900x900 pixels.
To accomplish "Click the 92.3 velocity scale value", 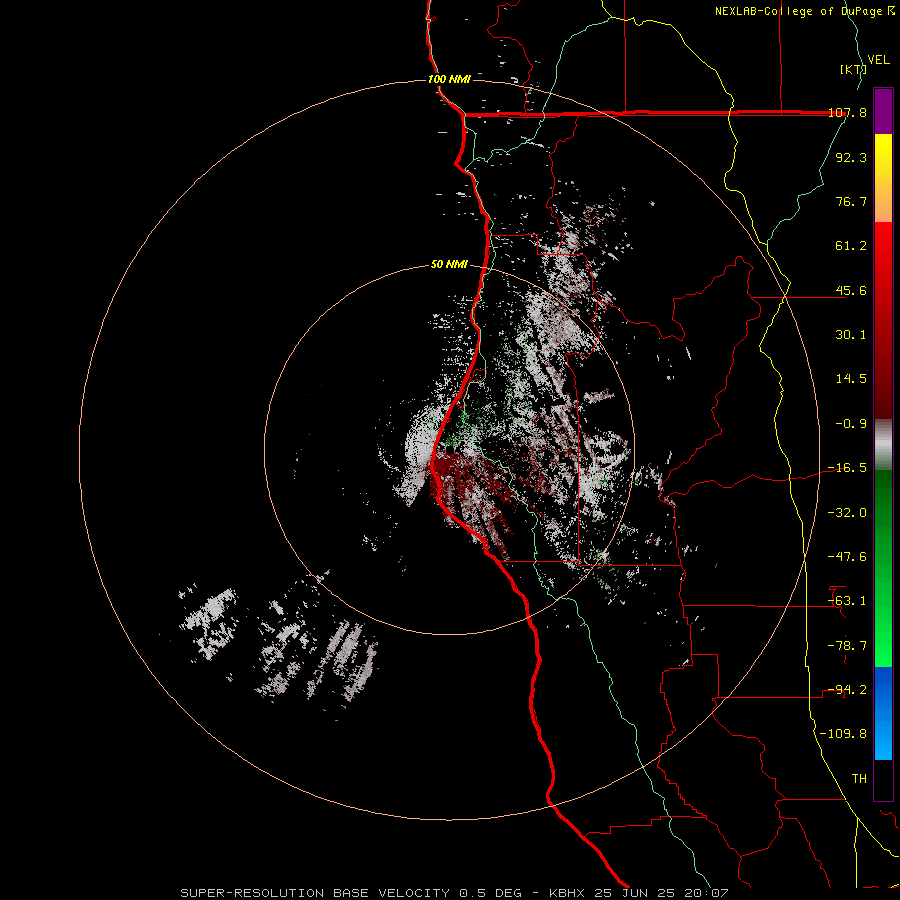I will pyautogui.click(x=851, y=157).
